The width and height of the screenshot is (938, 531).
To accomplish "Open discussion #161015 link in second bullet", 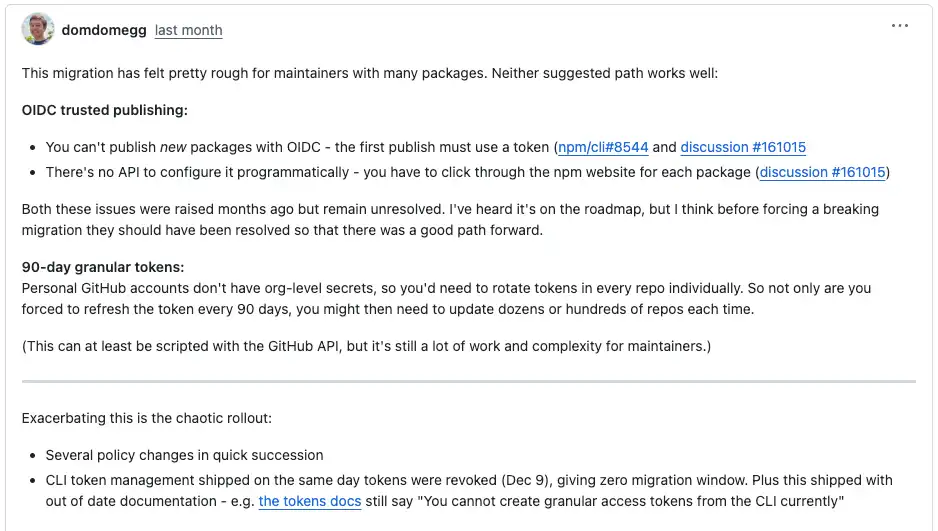I will pyautogui.click(x=822, y=172).
